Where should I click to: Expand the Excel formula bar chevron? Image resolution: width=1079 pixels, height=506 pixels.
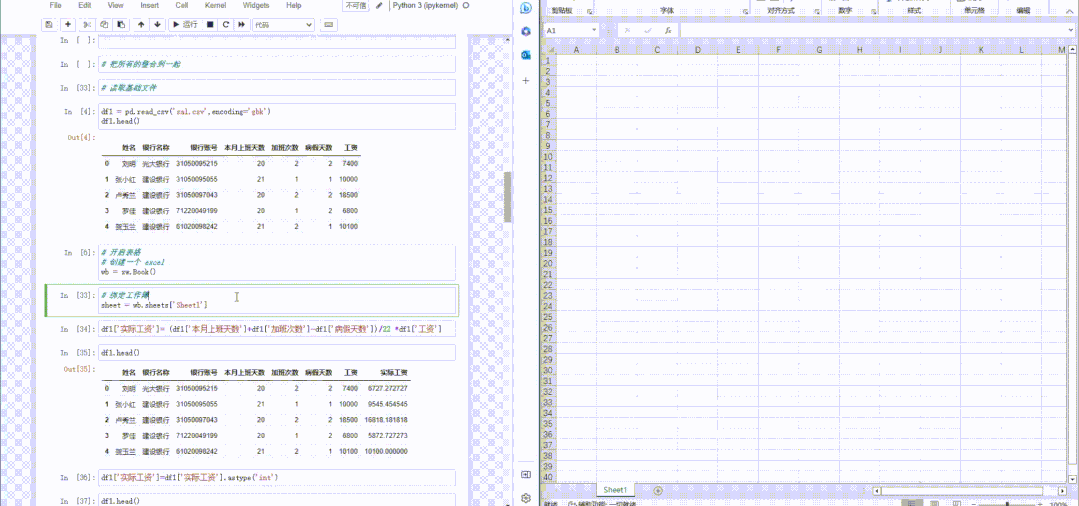coord(1072,30)
